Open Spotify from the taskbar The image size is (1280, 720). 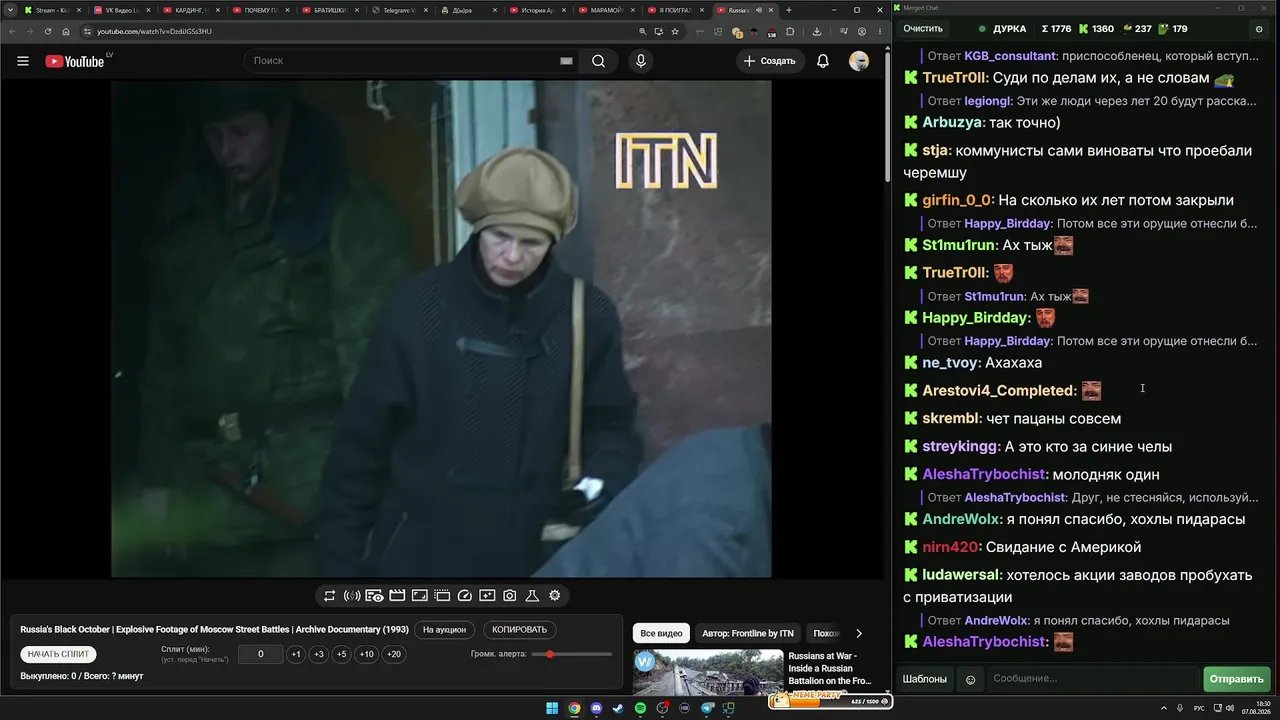point(641,708)
